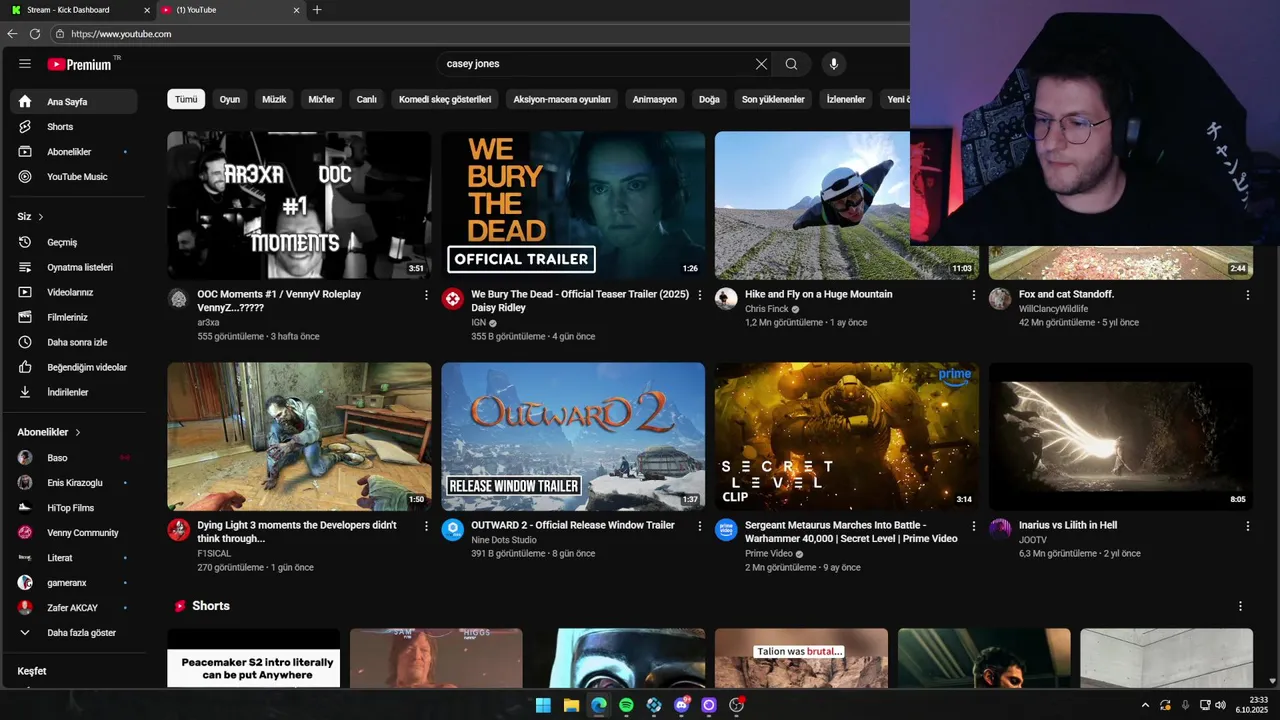Open the Venny Community subscription channel
Viewport: 1280px width, 720px height.
point(74,533)
